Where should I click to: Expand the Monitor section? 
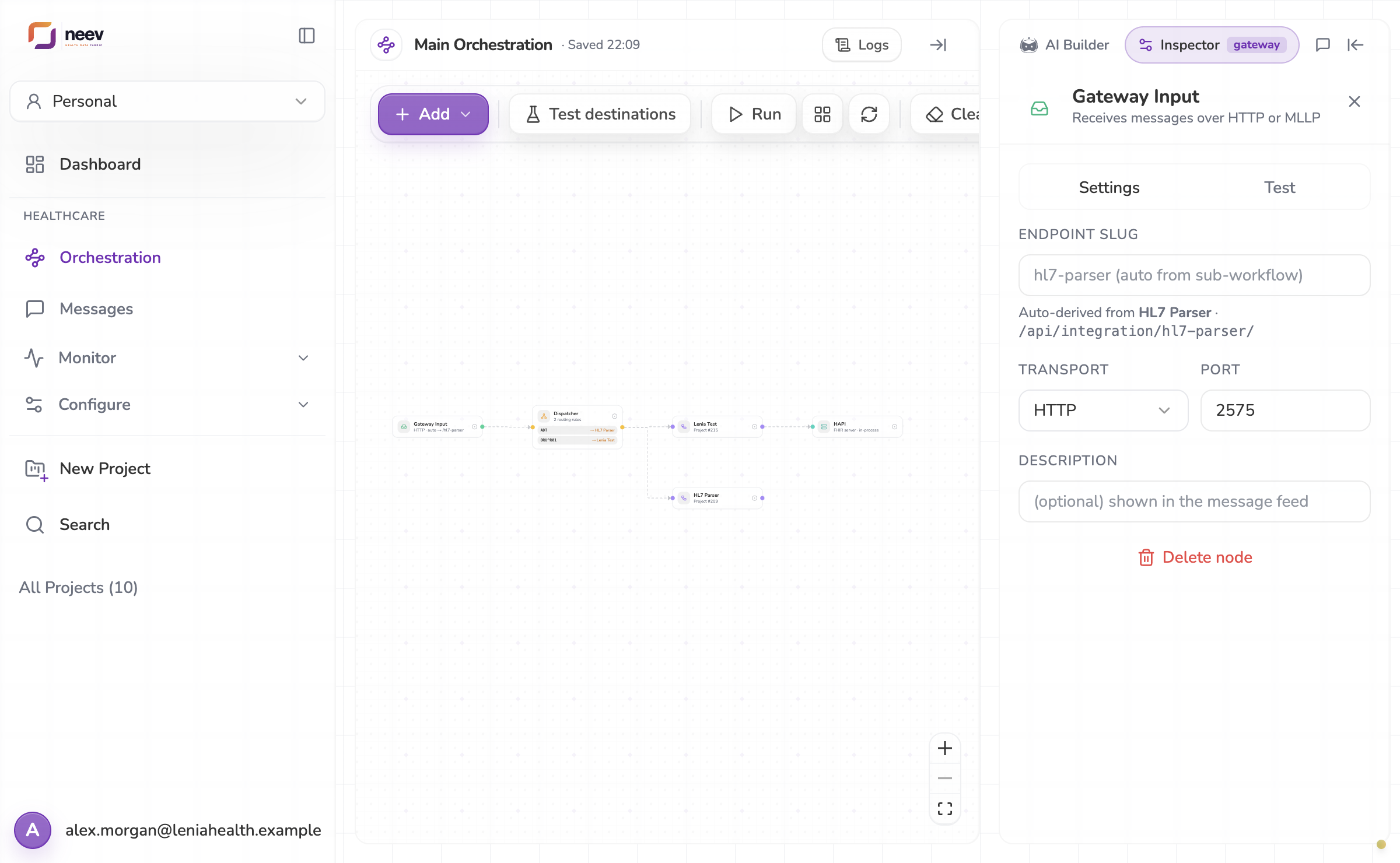click(167, 358)
